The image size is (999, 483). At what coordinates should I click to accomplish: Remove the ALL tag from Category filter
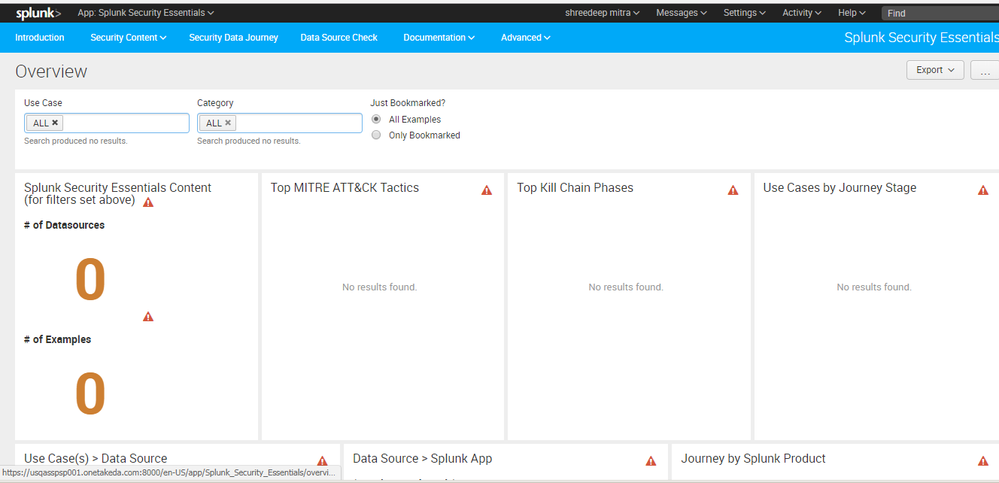pyautogui.click(x=228, y=123)
